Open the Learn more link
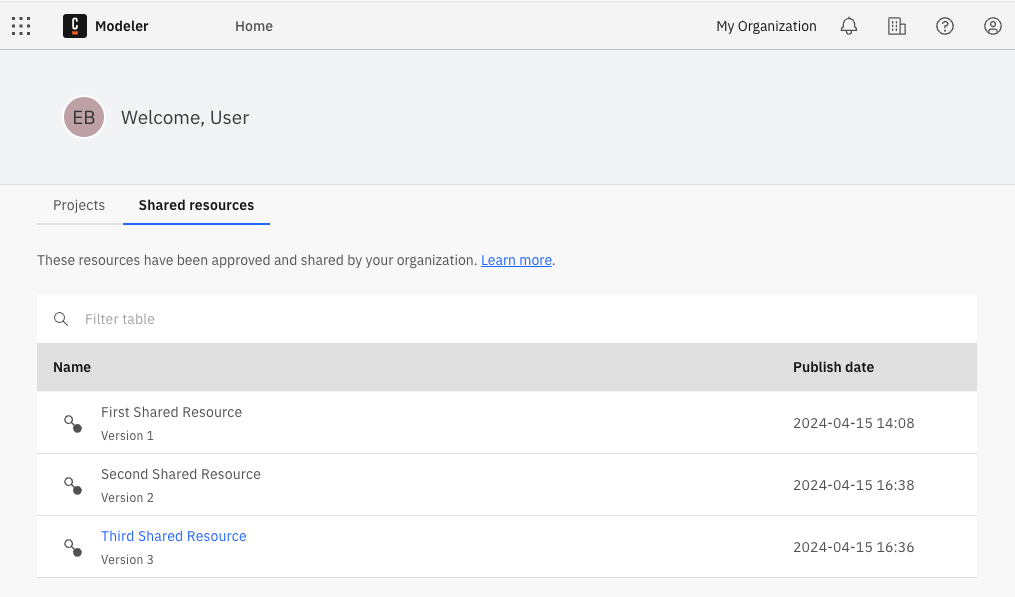 point(516,260)
